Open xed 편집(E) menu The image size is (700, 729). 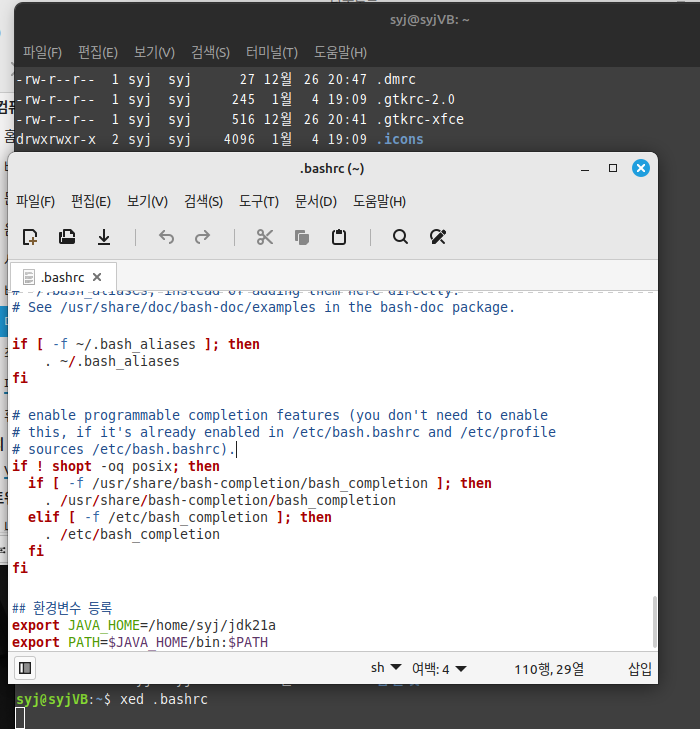click(91, 201)
